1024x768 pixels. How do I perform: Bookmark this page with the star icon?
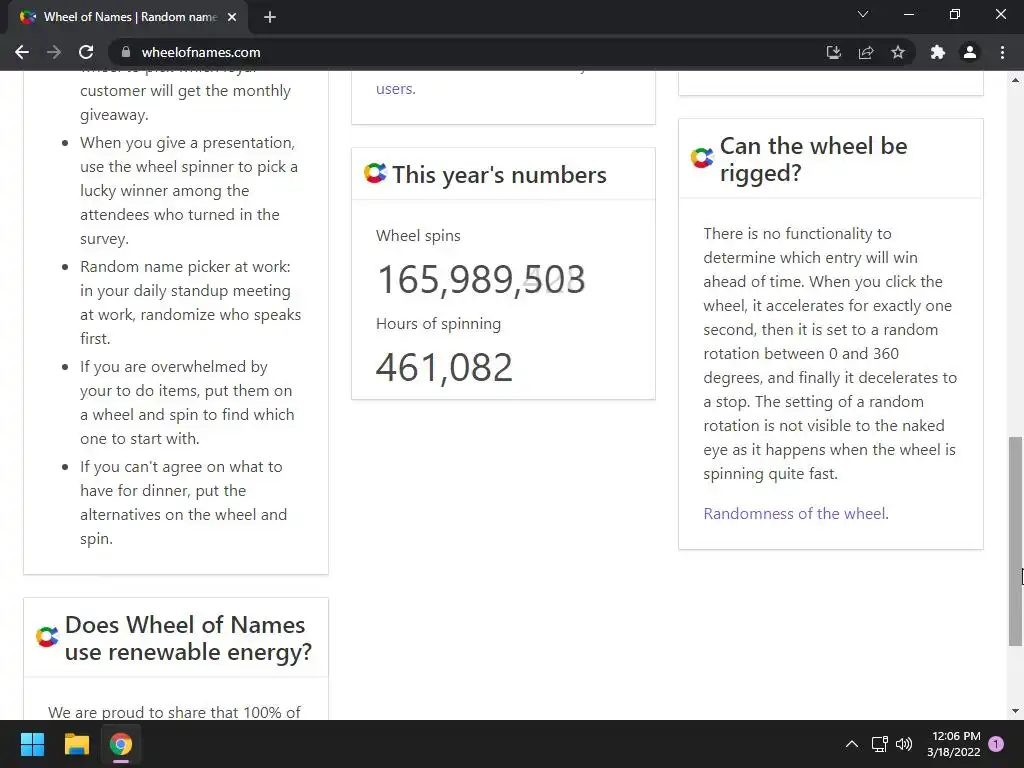point(898,52)
